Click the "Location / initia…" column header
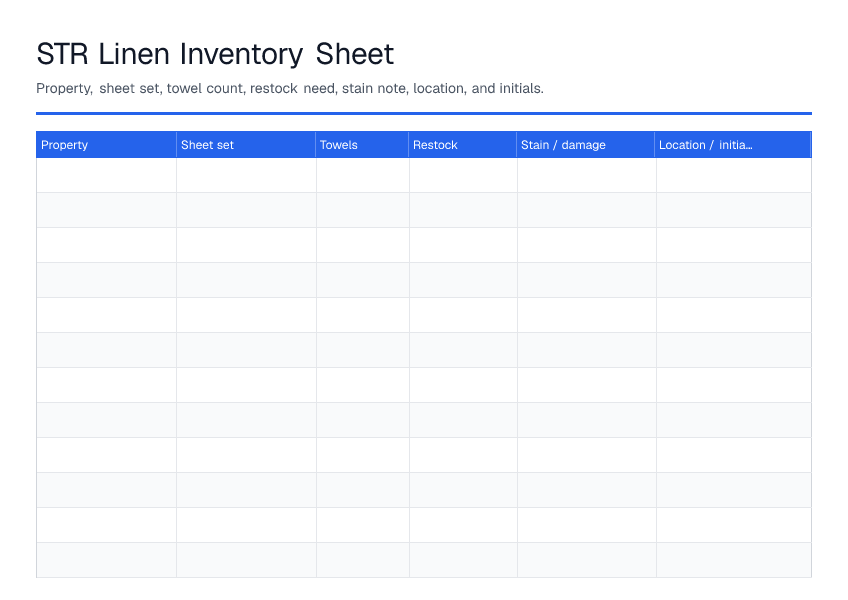The height and width of the screenshot is (600, 848). tap(733, 145)
